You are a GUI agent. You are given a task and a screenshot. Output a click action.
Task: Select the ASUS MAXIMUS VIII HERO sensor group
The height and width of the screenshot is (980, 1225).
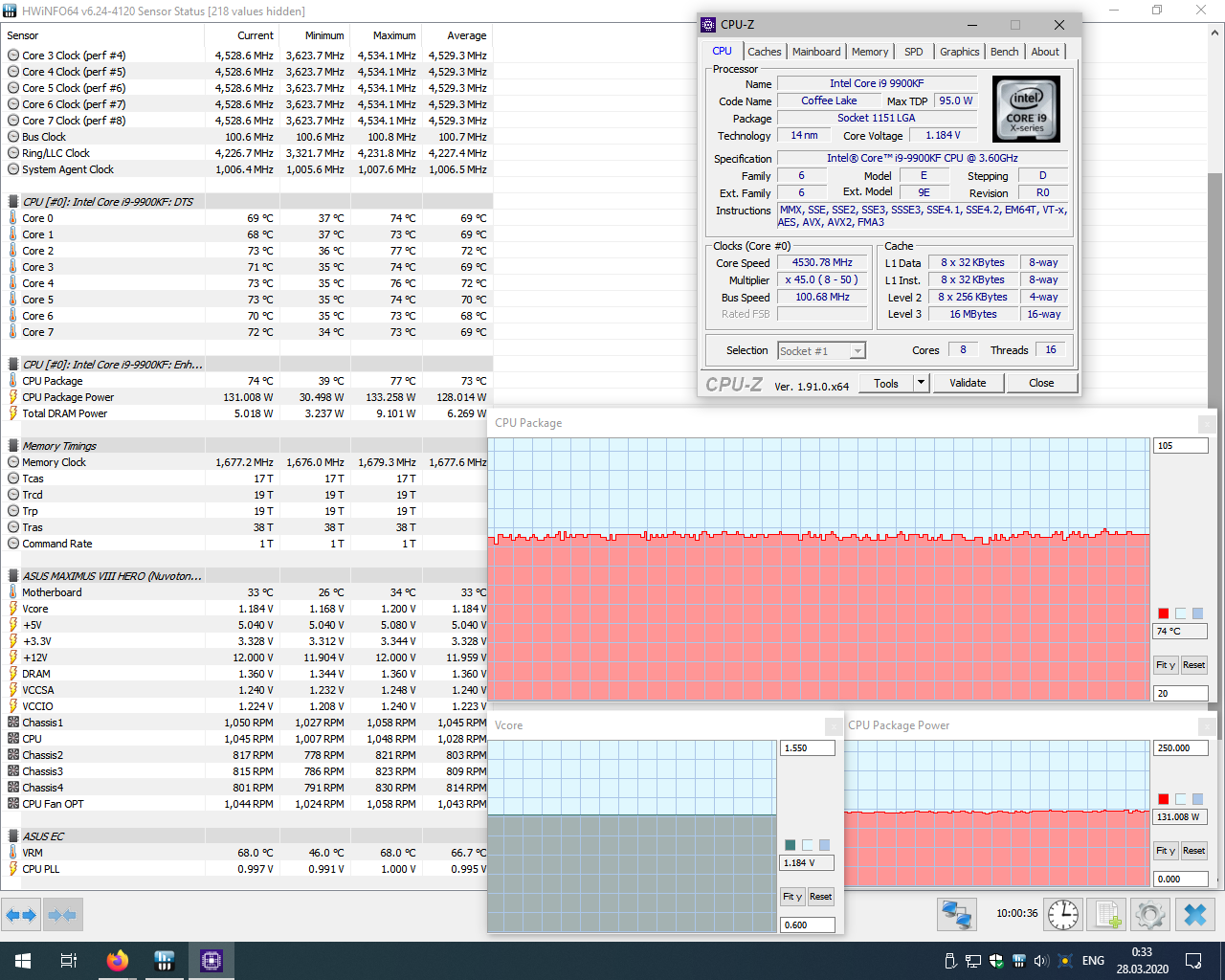pos(247,576)
